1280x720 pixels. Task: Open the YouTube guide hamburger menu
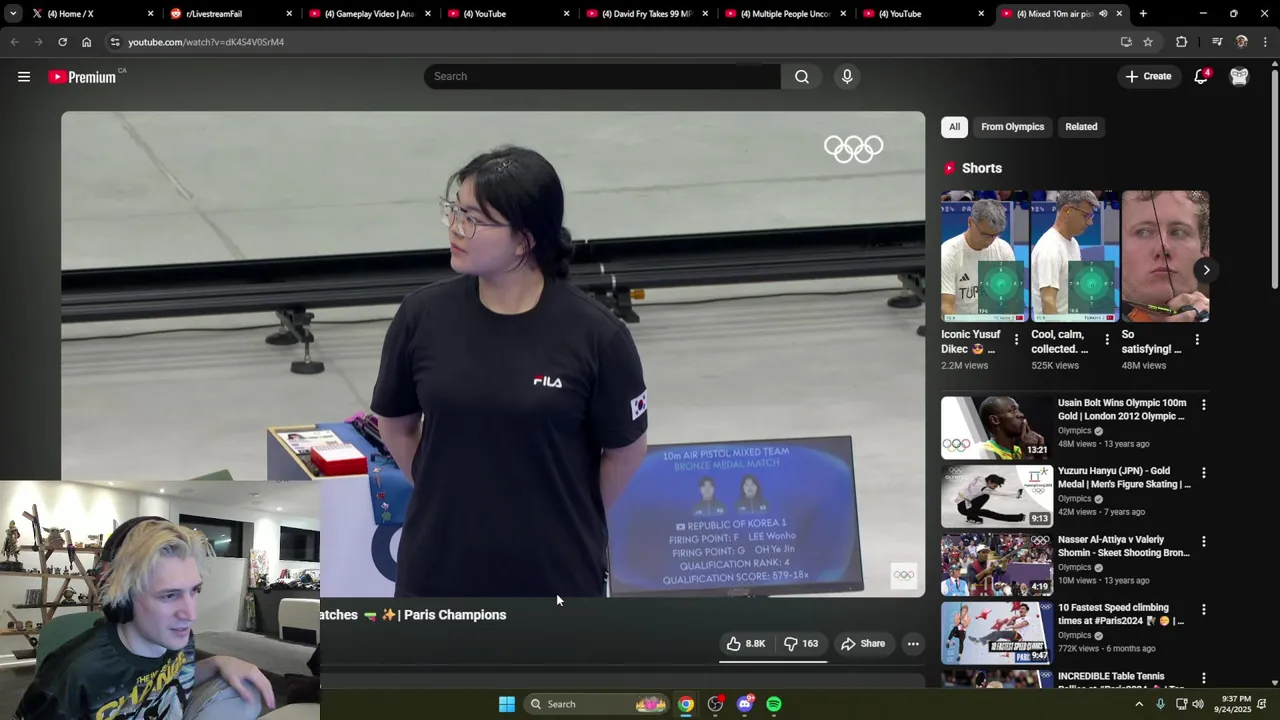(24, 77)
